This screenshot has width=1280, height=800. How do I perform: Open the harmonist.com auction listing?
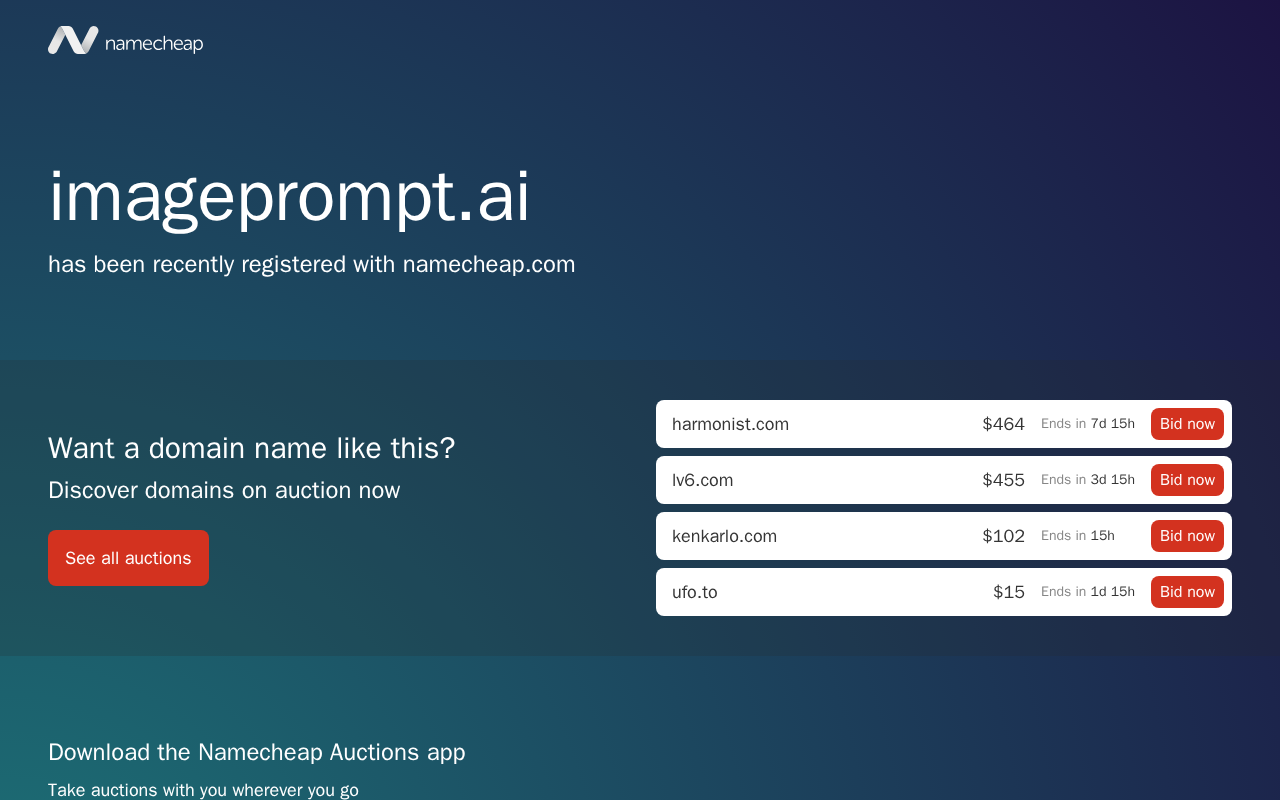click(x=730, y=424)
